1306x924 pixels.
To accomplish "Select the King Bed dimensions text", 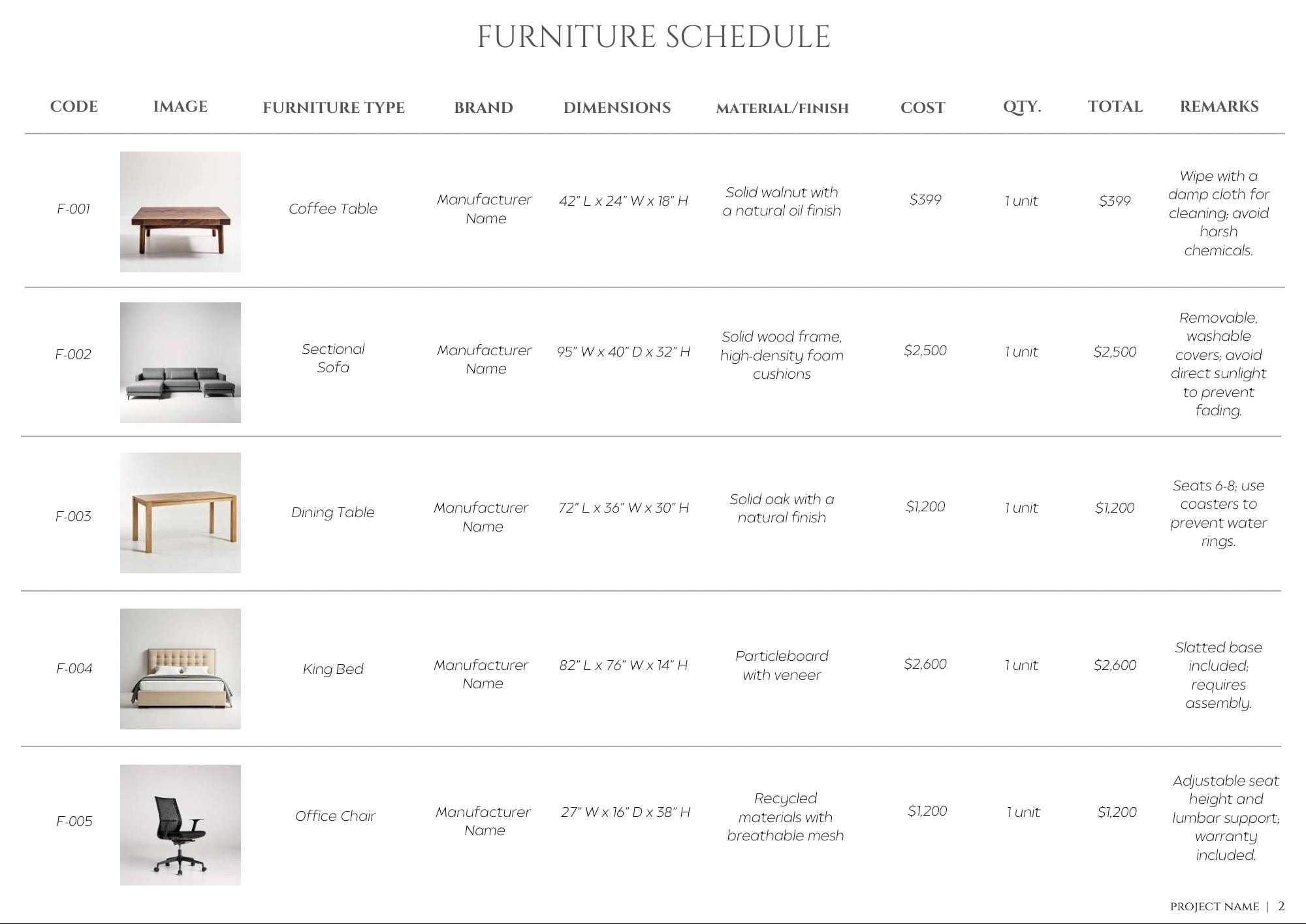I will pyautogui.click(x=624, y=665).
